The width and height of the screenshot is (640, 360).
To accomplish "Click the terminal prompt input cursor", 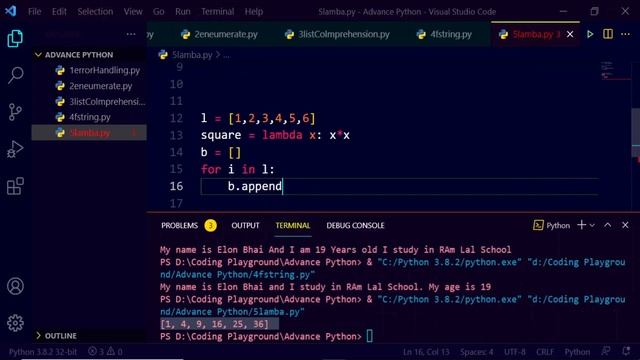I will tap(369, 336).
